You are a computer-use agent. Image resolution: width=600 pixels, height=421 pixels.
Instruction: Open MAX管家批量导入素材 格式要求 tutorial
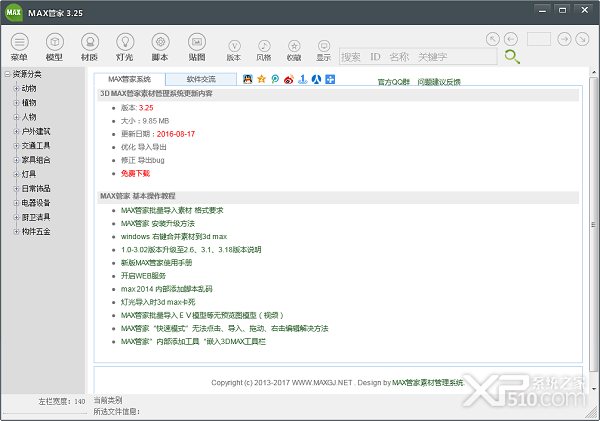coord(172,210)
